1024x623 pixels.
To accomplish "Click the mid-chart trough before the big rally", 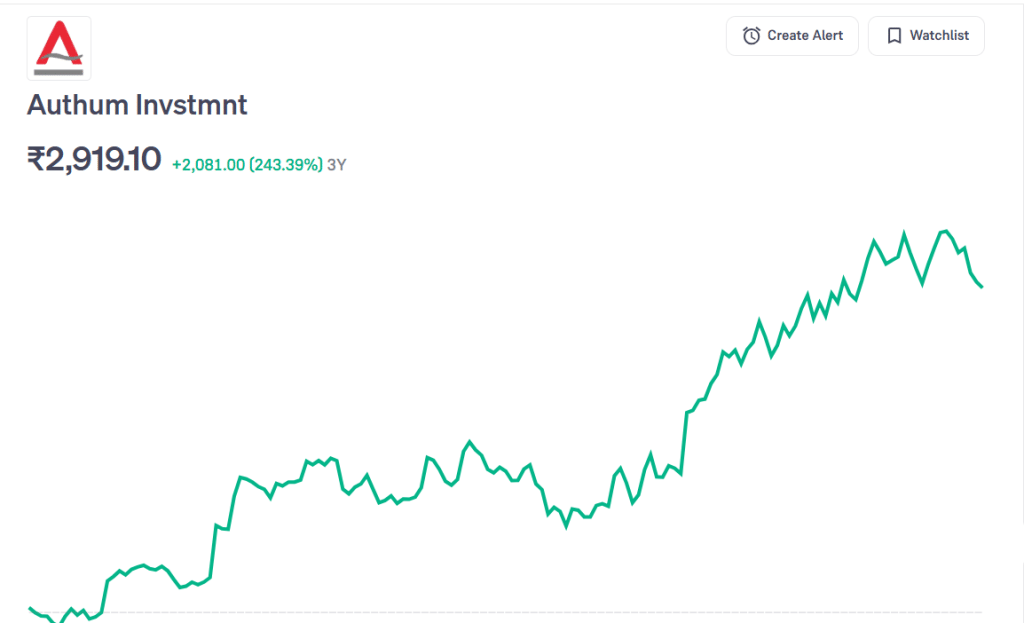I will click(566, 525).
